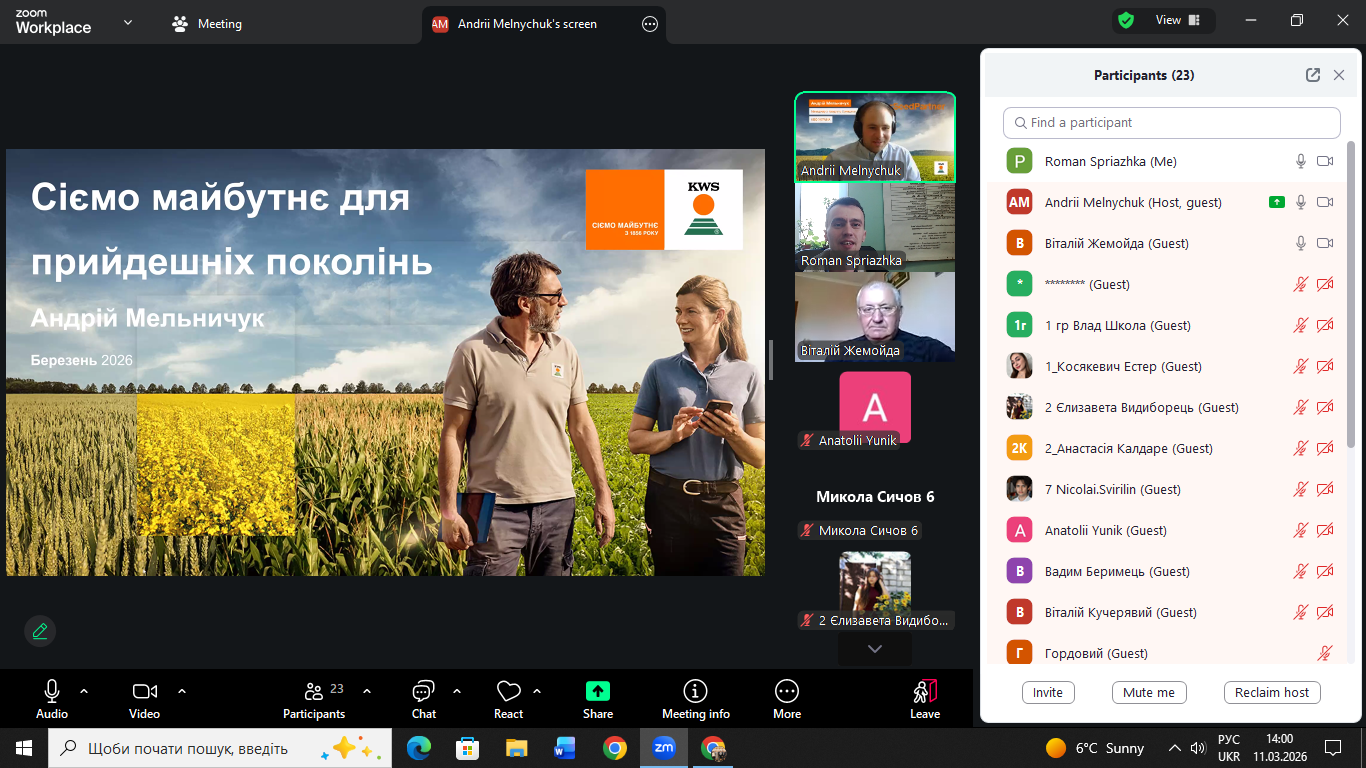Open the Zoom Workplace dropdown arrow

(x=128, y=23)
